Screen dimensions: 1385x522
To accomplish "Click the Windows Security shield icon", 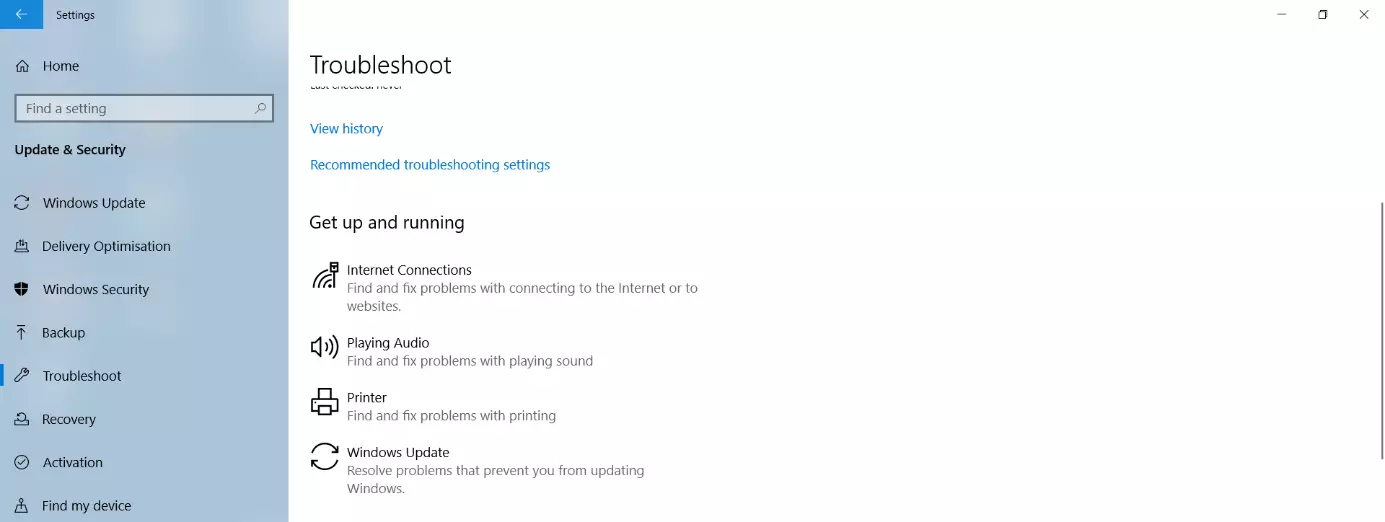I will [22, 289].
